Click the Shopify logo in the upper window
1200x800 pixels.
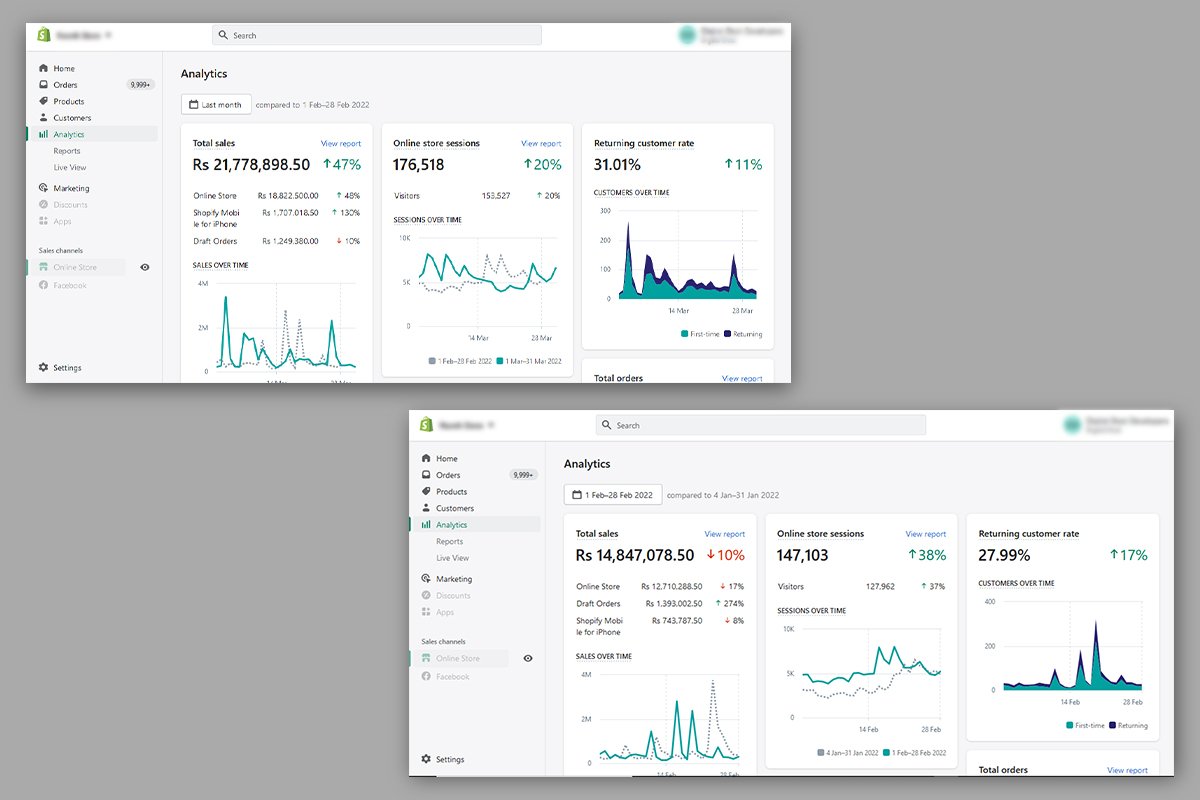43,35
